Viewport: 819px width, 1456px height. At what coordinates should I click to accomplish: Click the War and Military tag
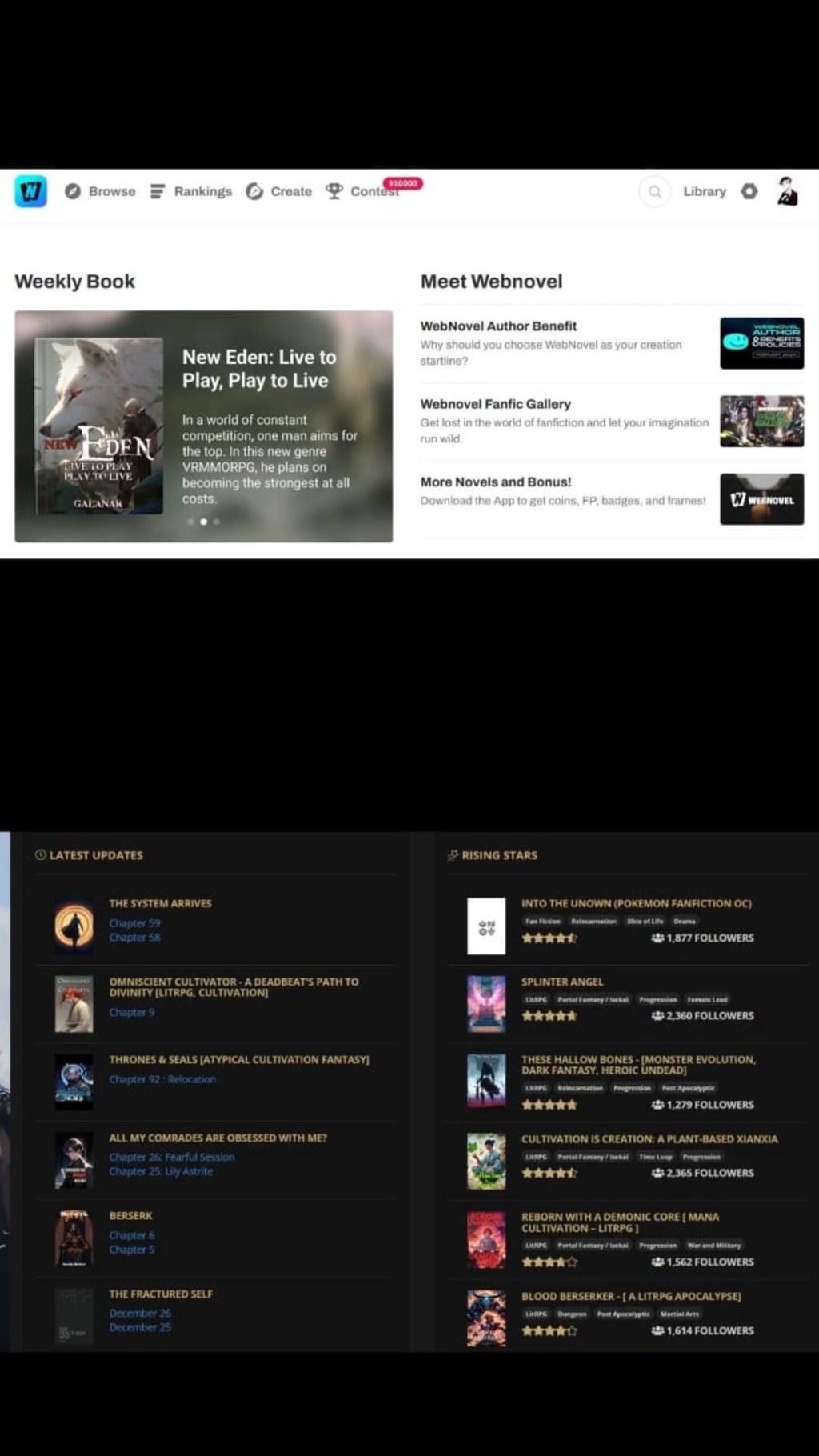(713, 1245)
